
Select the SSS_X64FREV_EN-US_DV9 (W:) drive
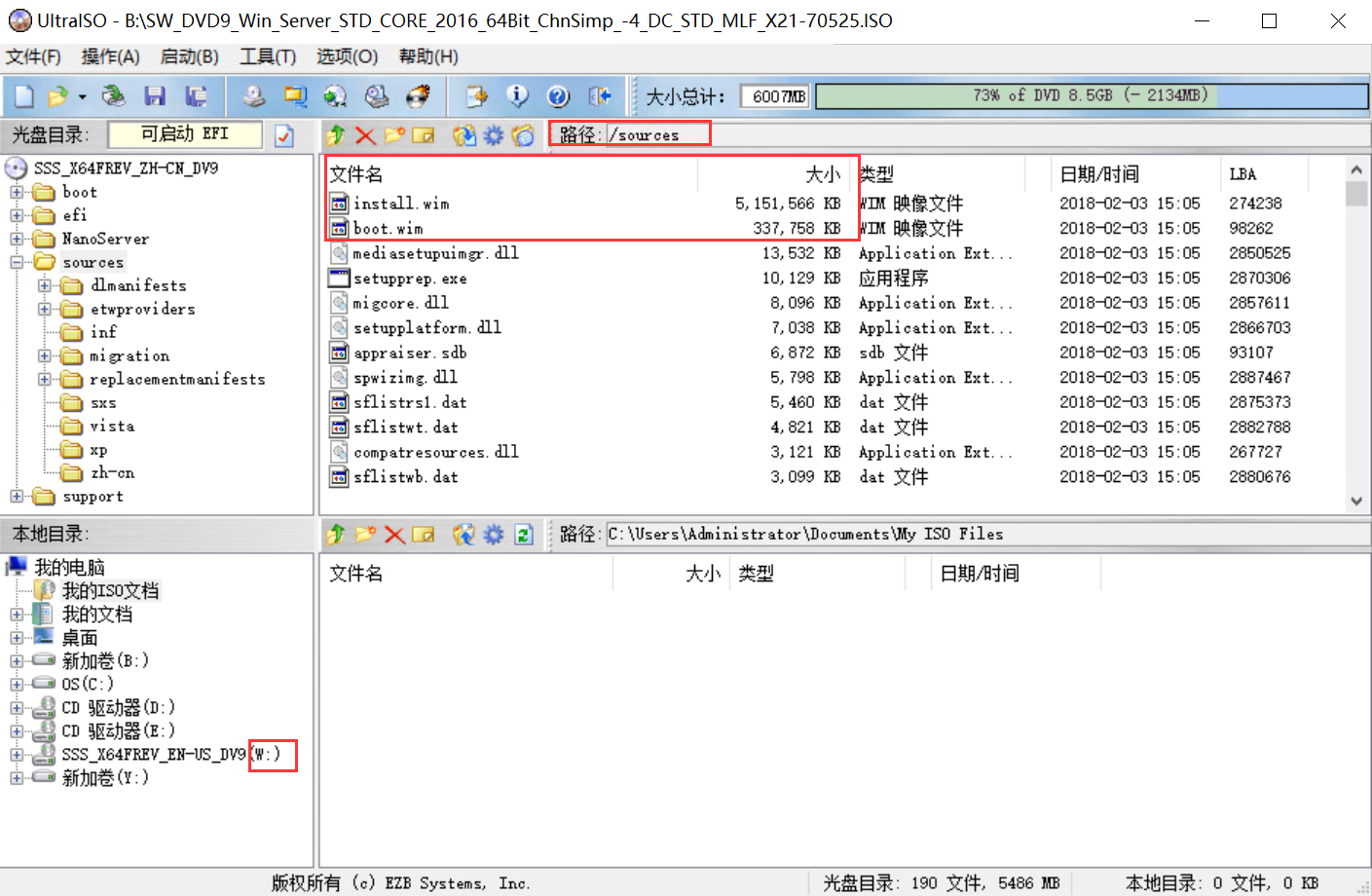171,755
